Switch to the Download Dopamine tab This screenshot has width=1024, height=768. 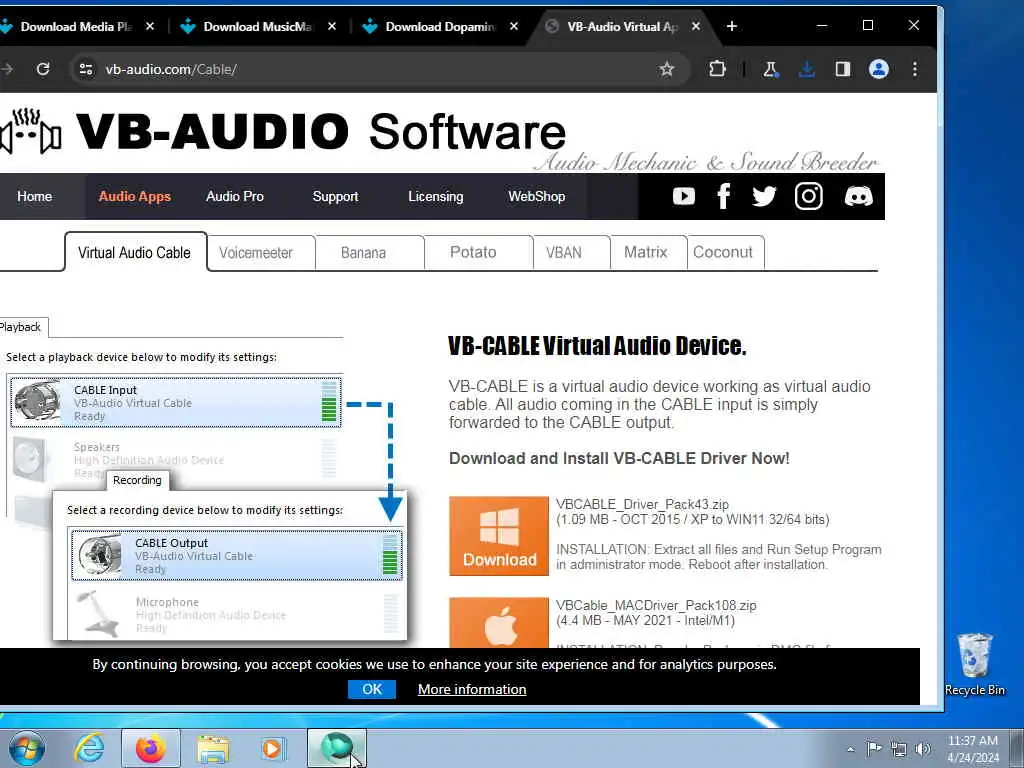click(439, 26)
